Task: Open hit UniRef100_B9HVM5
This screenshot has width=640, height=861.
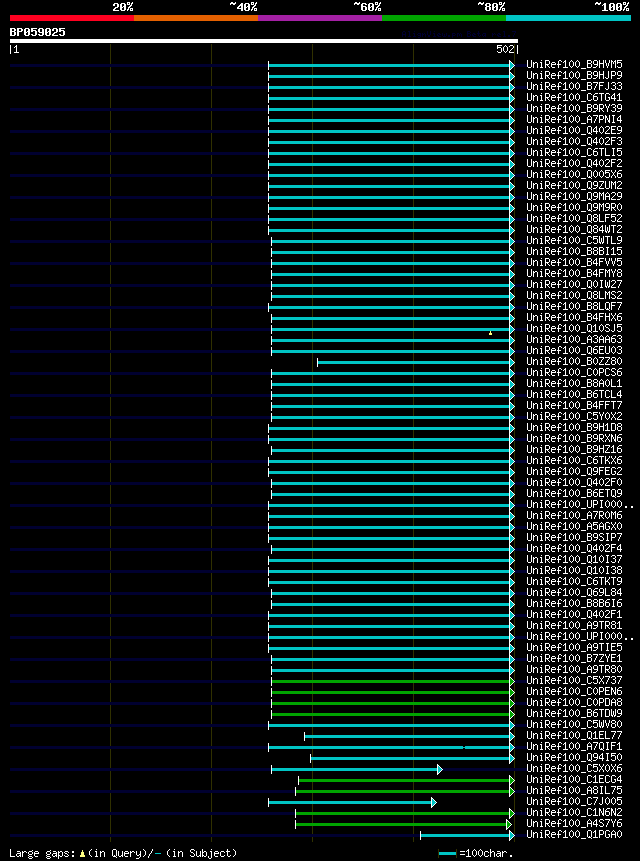Action: pyautogui.click(x=574, y=65)
